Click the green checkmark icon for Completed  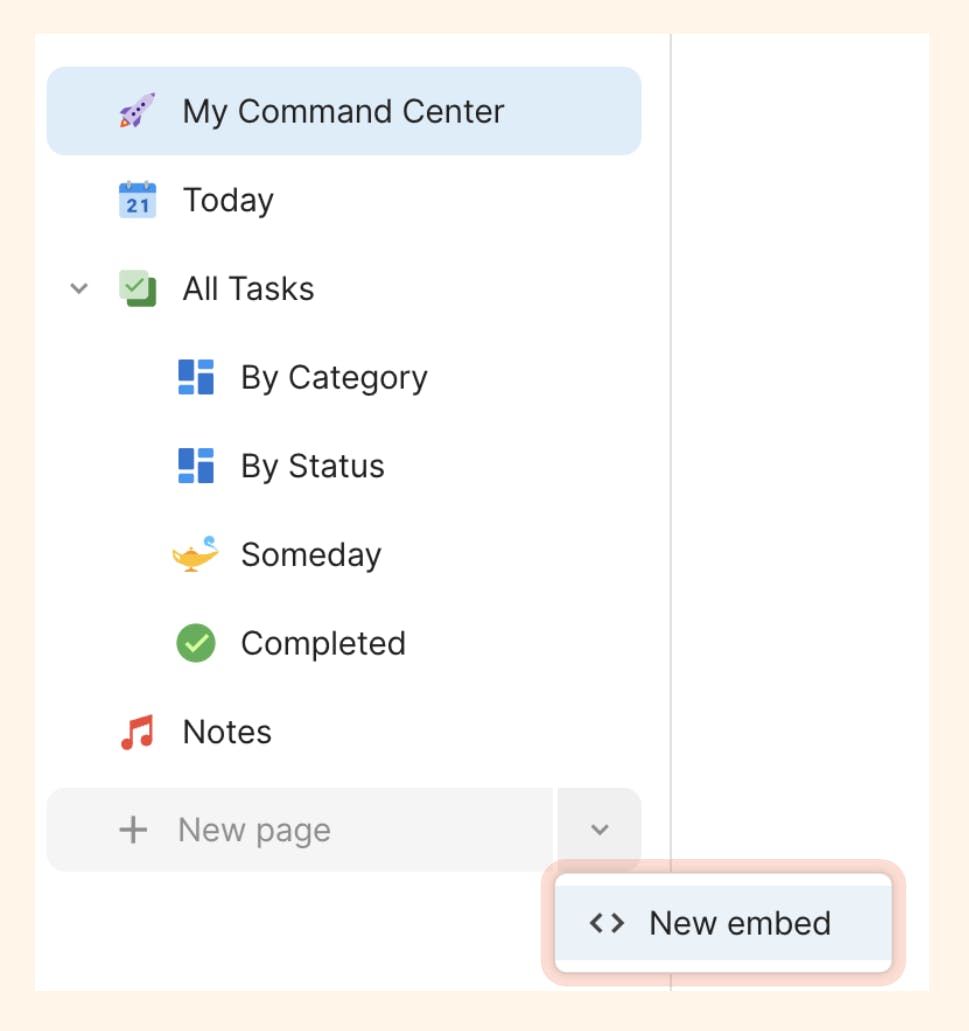[196, 643]
